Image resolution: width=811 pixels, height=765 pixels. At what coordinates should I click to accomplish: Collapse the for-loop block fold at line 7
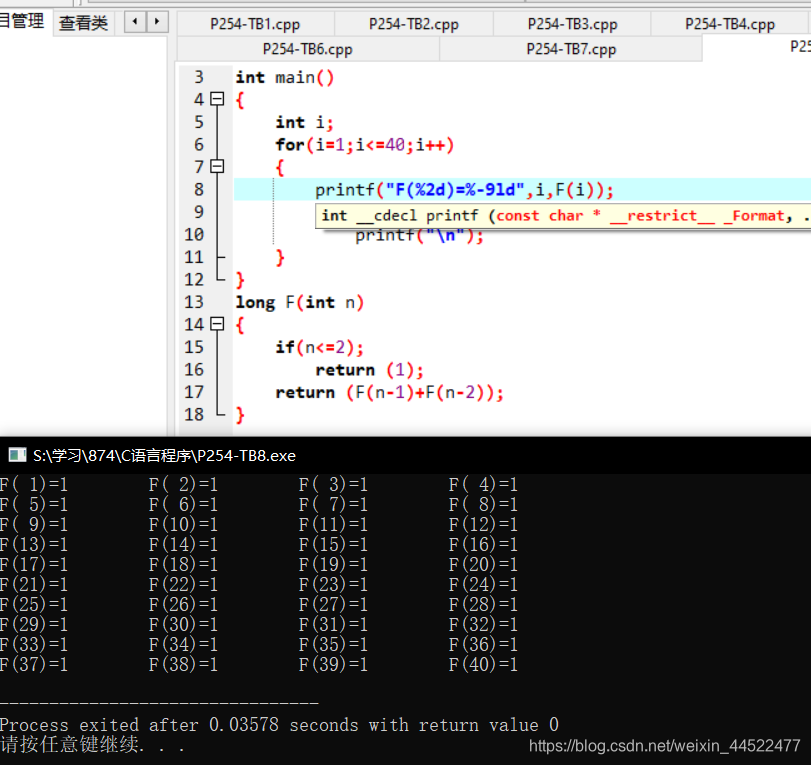[x=218, y=167]
